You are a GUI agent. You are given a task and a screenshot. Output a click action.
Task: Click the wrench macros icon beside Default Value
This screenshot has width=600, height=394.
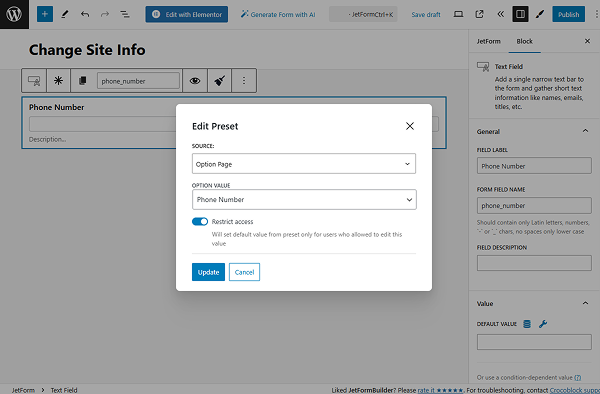click(x=543, y=324)
